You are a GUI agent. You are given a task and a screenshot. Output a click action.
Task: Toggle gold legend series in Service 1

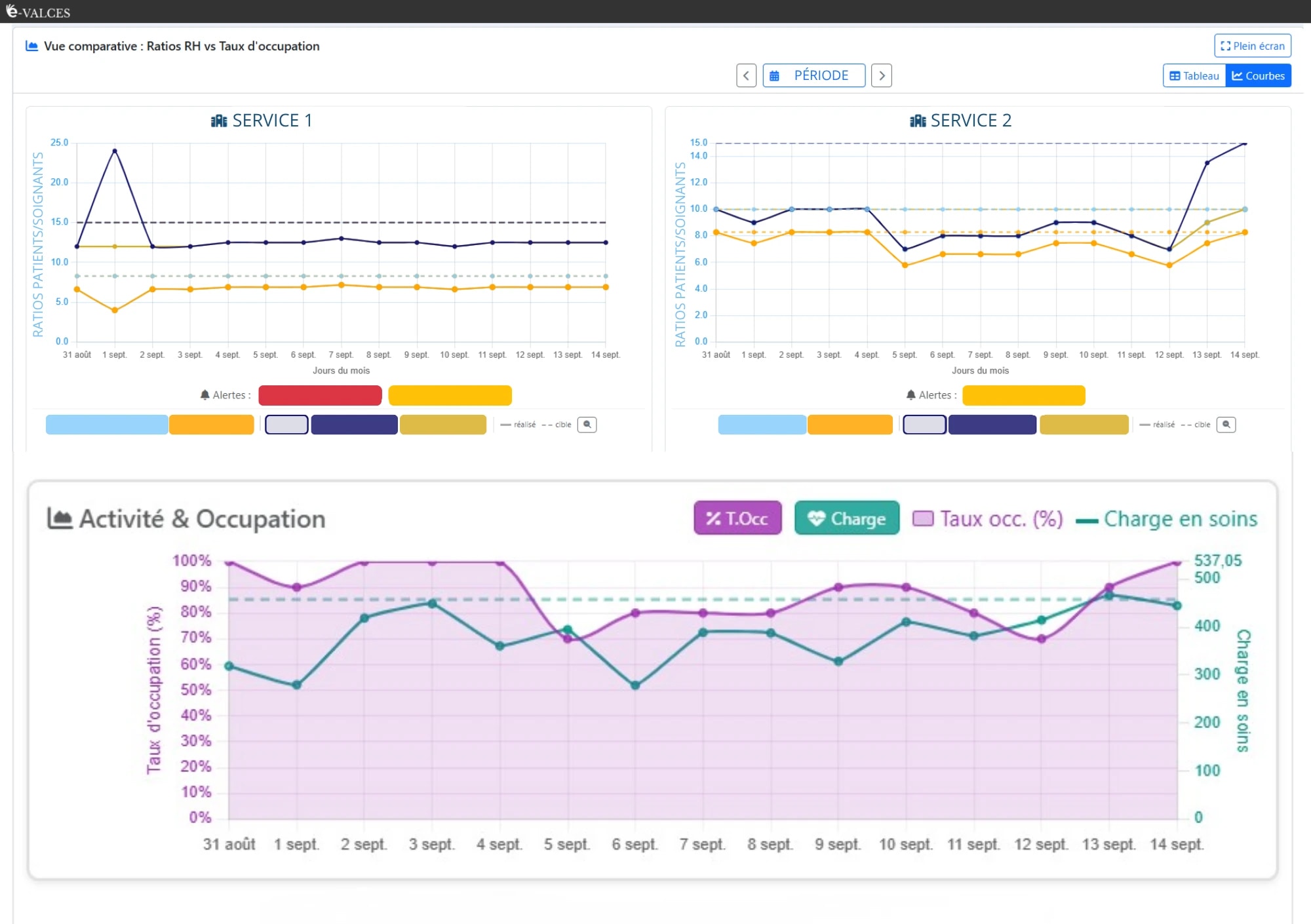pos(443,425)
